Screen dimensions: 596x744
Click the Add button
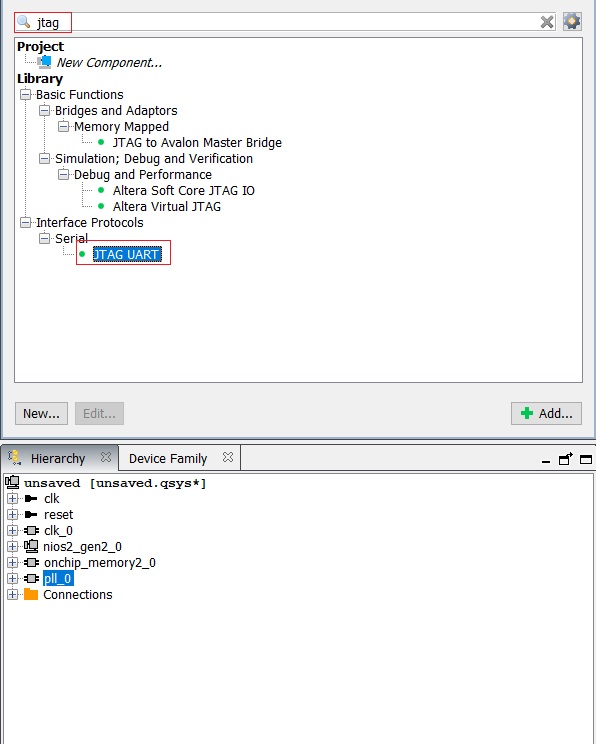[x=546, y=413]
